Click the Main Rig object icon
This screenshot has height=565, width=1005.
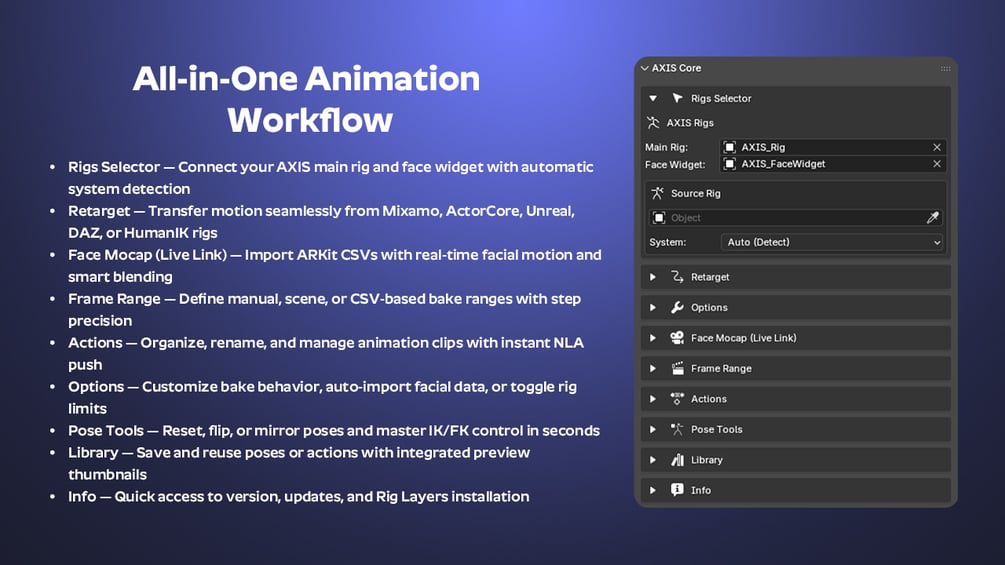pyautogui.click(x=729, y=147)
